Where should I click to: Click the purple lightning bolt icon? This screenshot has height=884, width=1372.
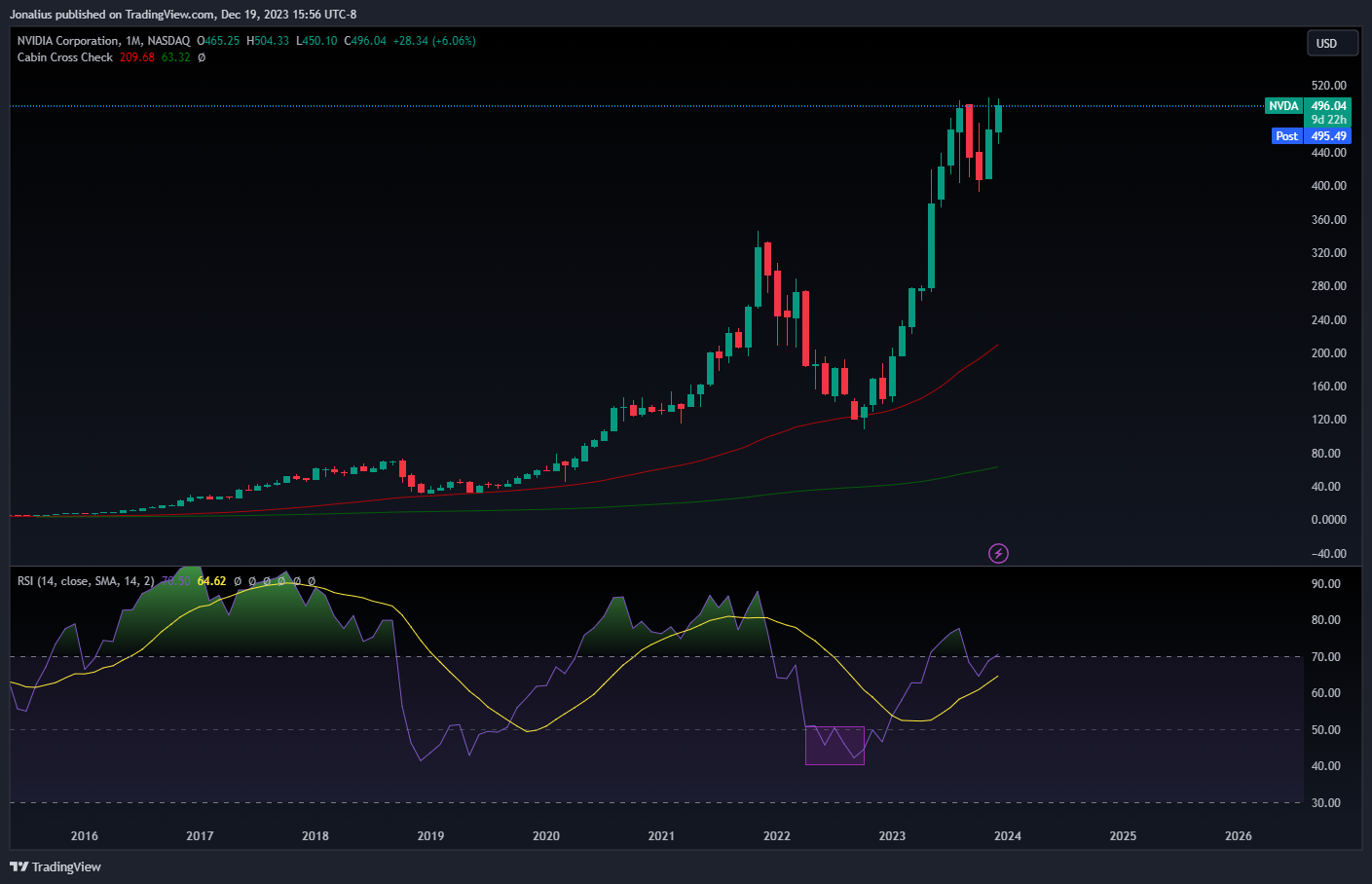point(998,553)
